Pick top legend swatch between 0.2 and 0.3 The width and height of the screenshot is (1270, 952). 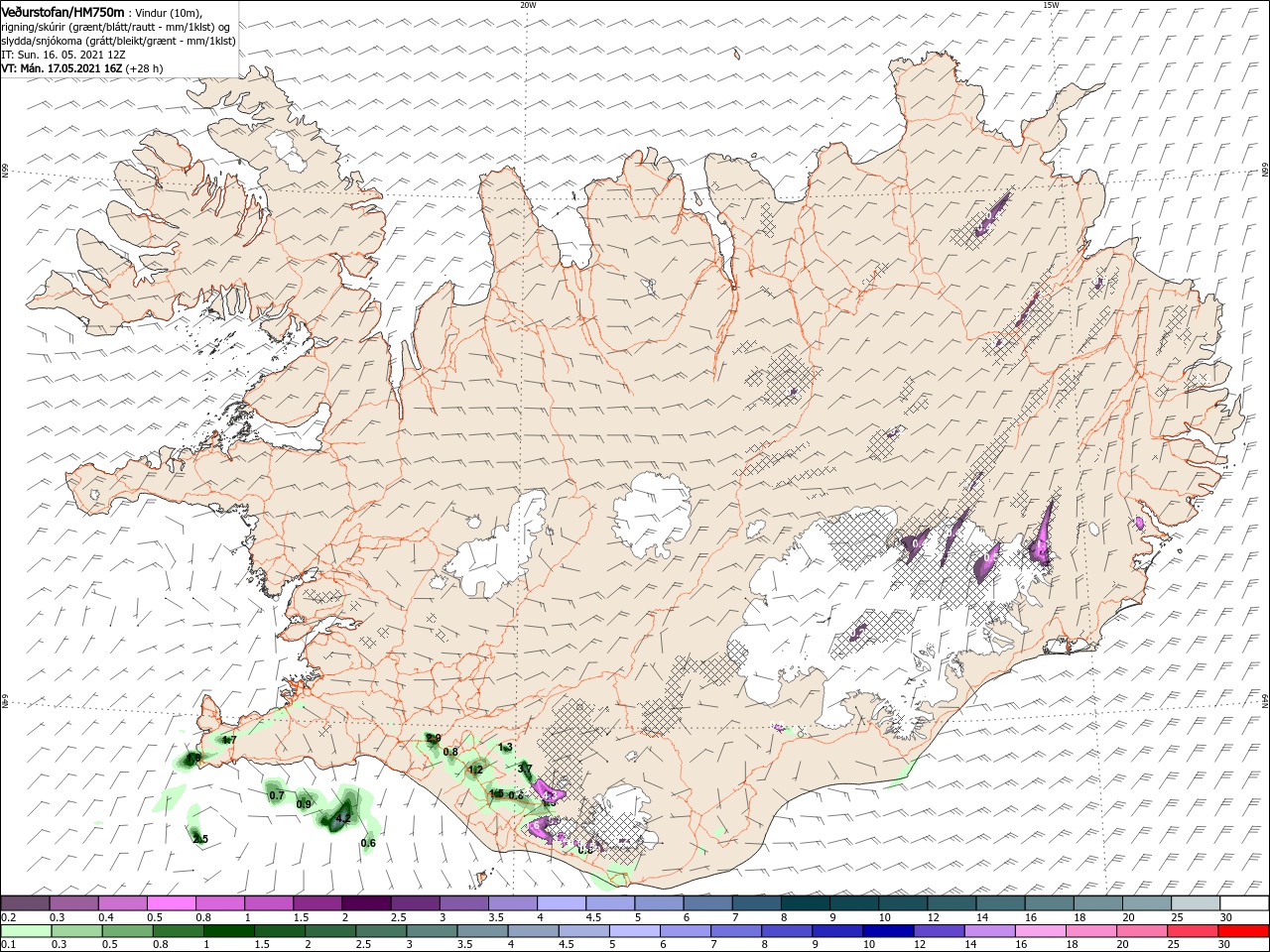click(25, 902)
